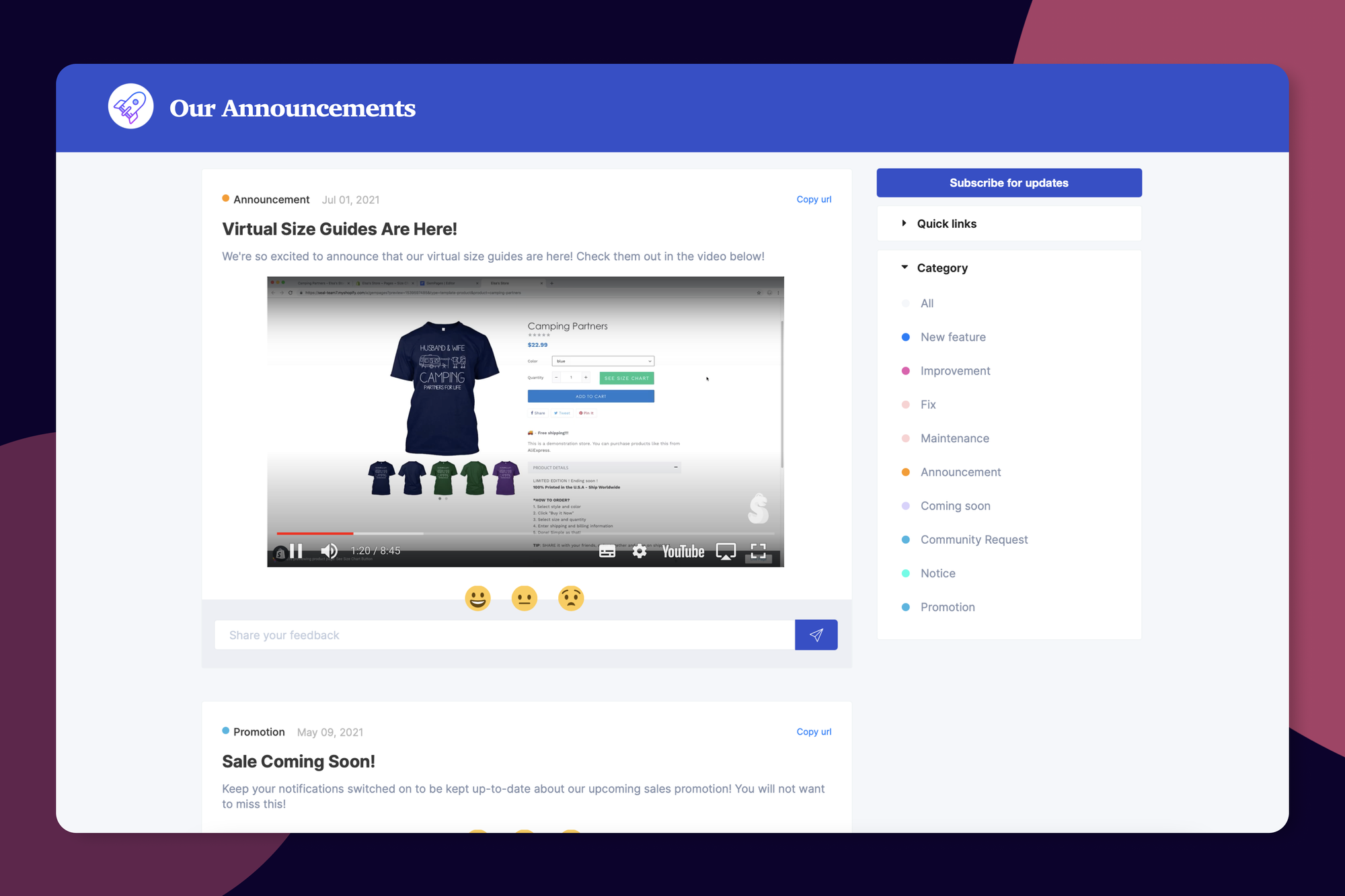This screenshot has width=1345, height=896.
Task: Click the happy face reaction emoji
Action: 480,598
